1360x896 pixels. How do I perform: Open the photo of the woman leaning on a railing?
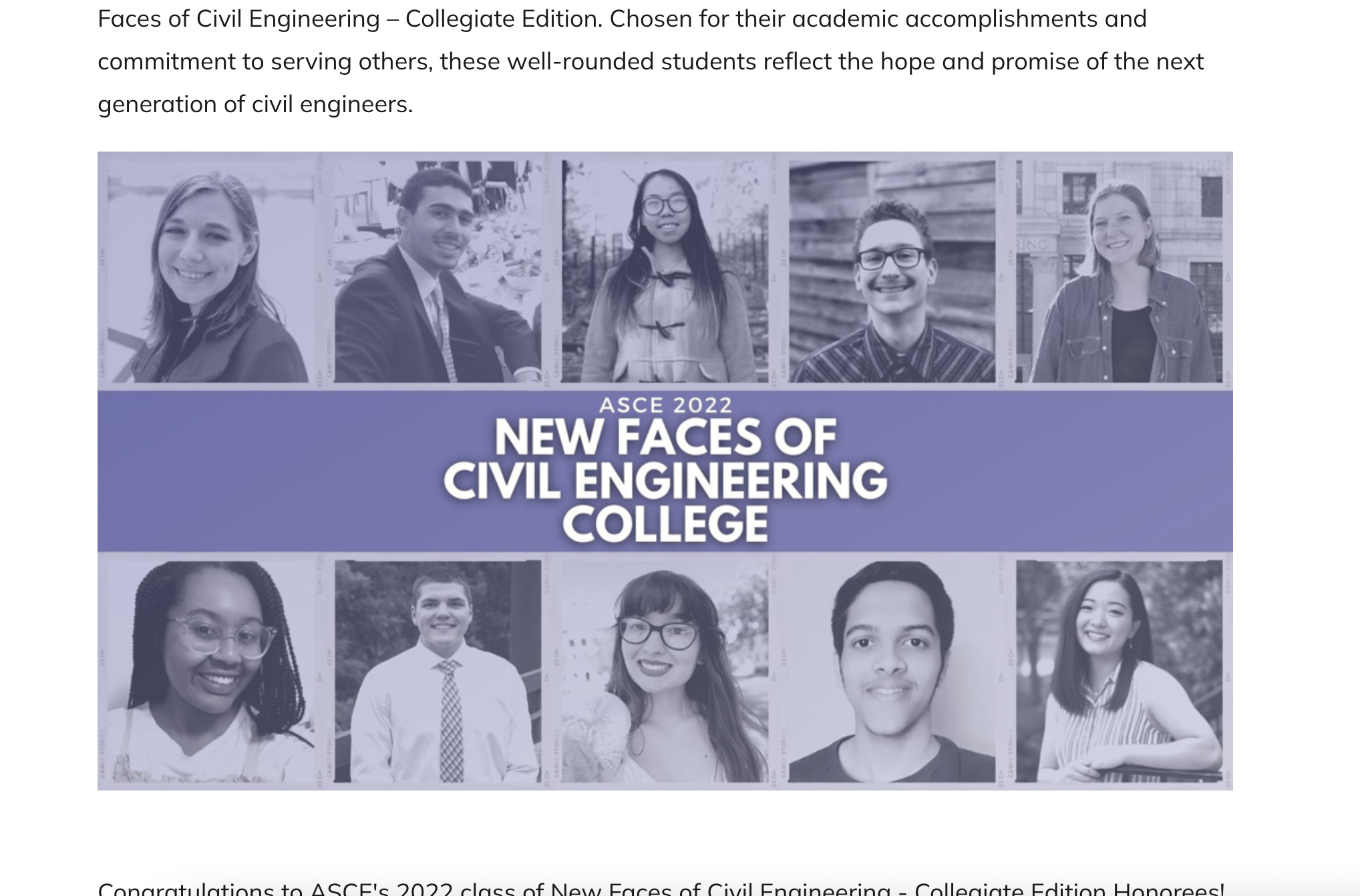tap(1119, 671)
